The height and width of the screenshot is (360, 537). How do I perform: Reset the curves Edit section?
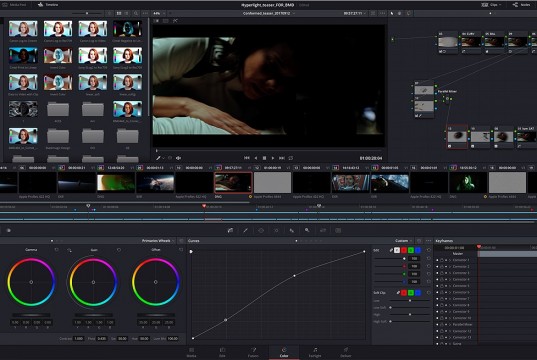(x=428, y=250)
